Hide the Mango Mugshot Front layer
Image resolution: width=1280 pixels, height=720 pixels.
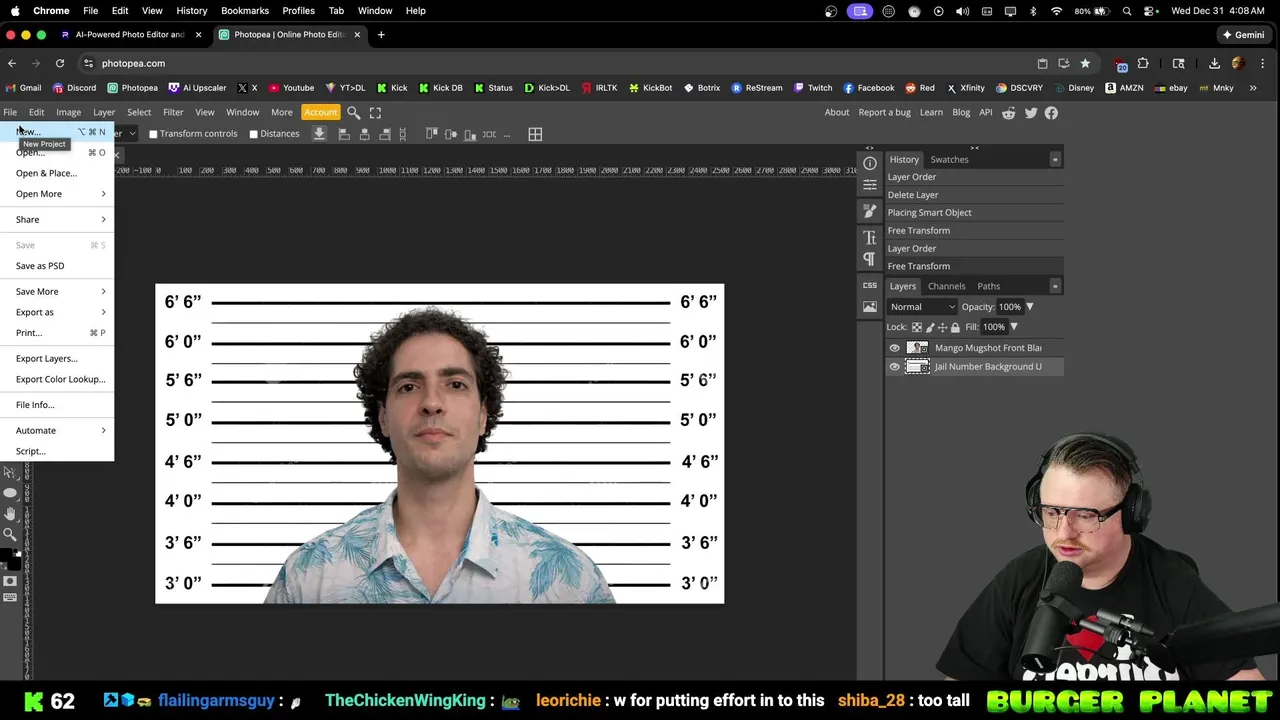click(895, 348)
